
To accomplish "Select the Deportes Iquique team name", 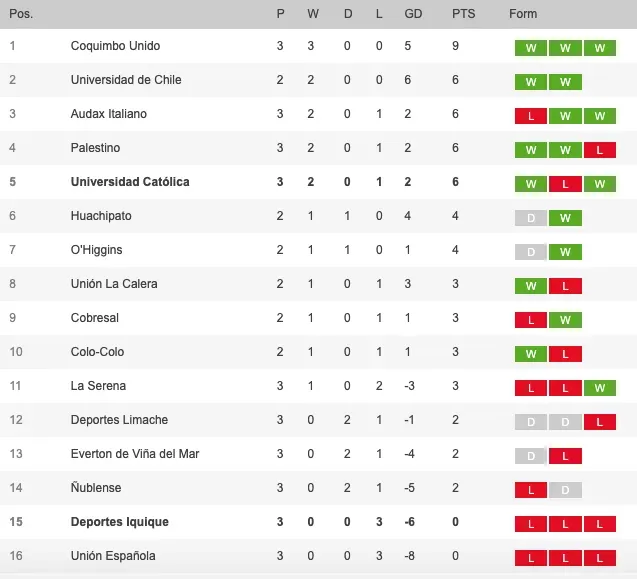I will point(119,522).
